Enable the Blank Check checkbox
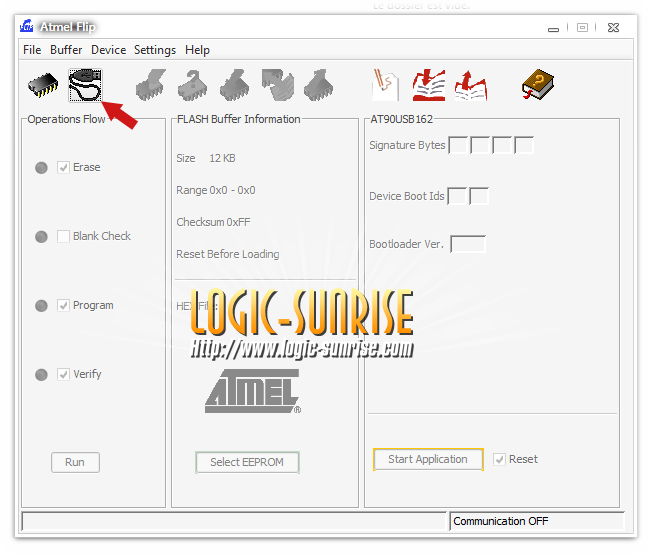This screenshot has height=554, width=649. click(63, 236)
